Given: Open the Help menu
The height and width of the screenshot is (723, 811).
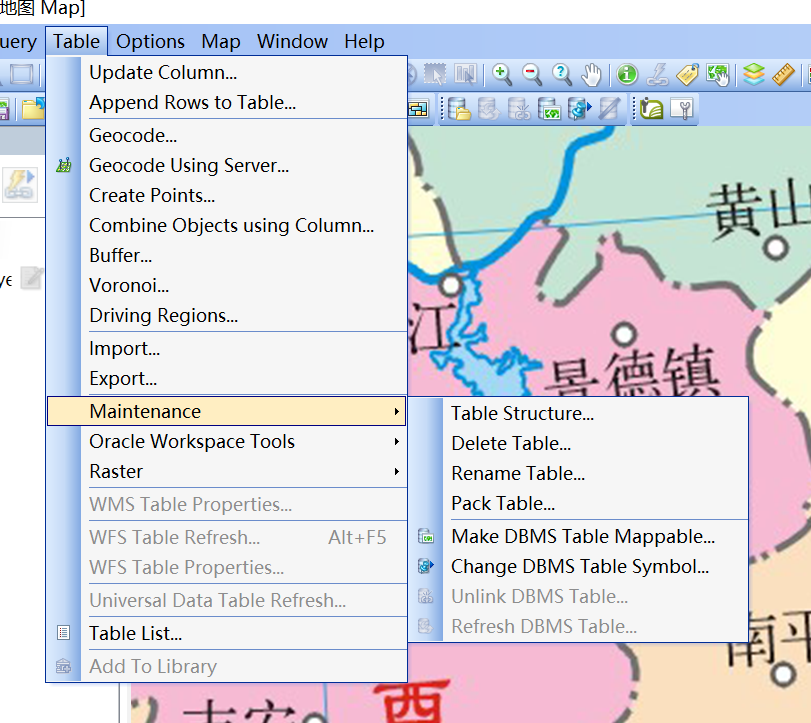Looking at the screenshot, I should pyautogui.click(x=364, y=41).
